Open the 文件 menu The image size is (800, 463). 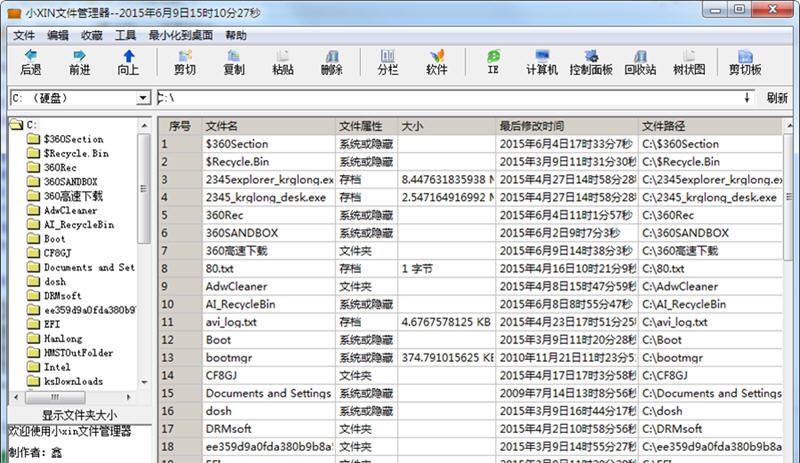tap(24, 35)
